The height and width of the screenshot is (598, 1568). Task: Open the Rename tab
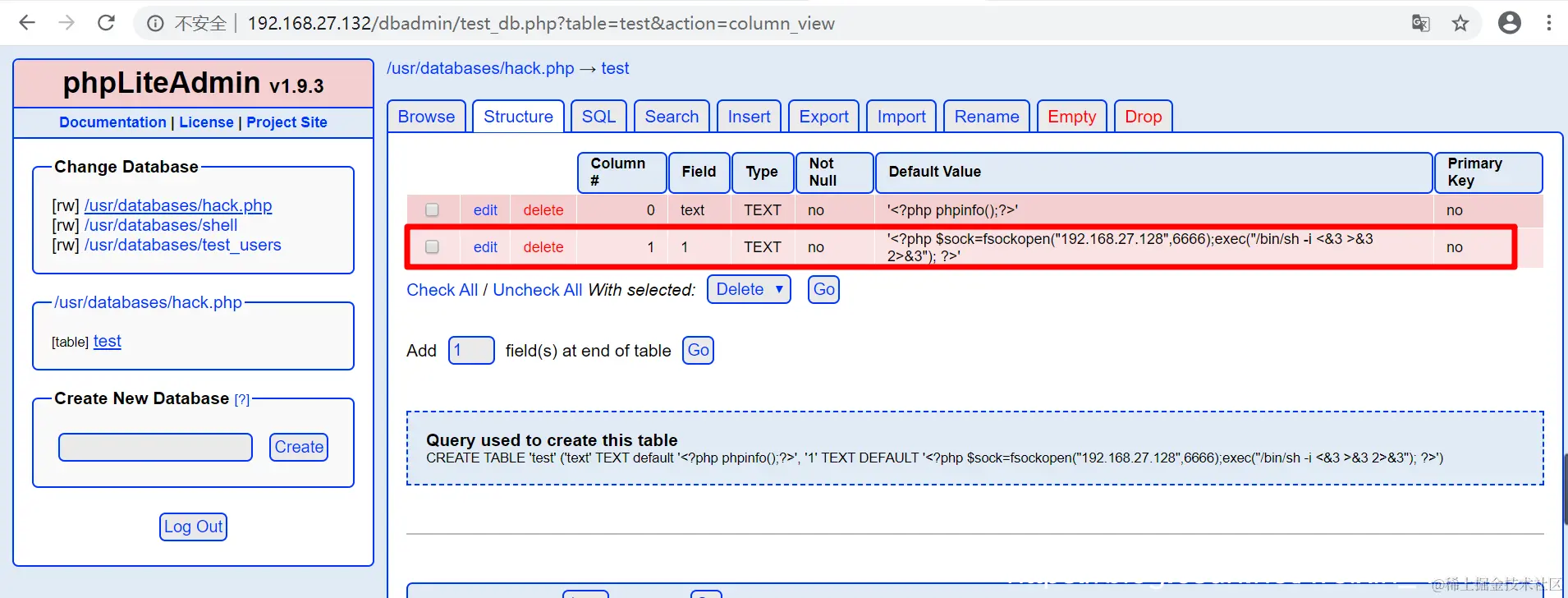[986, 117]
